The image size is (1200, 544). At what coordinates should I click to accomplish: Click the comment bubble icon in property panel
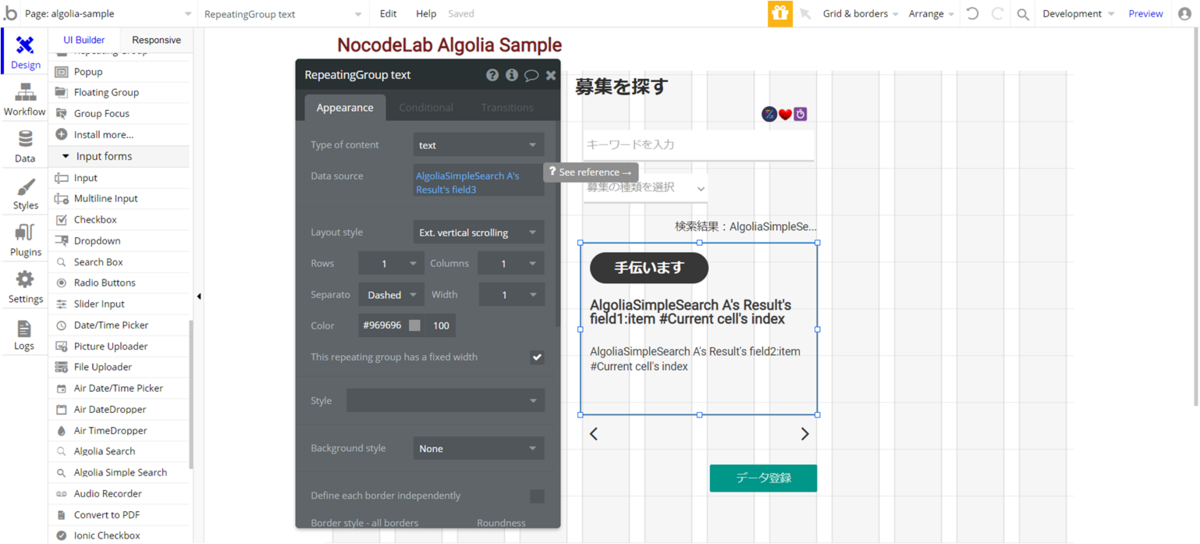(x=531, y=75)
